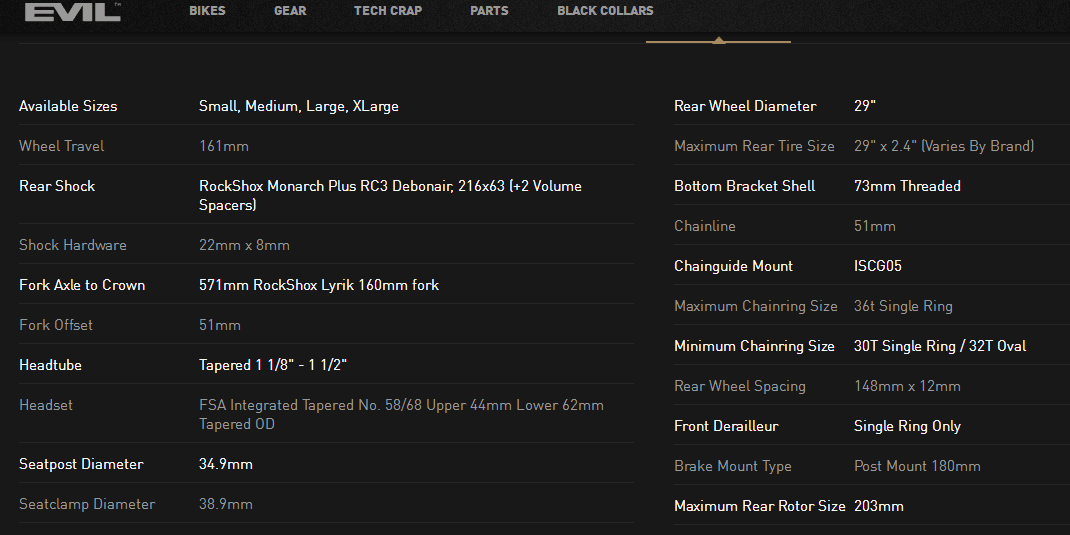Click the Wheel Travel label

coord(61,146)
